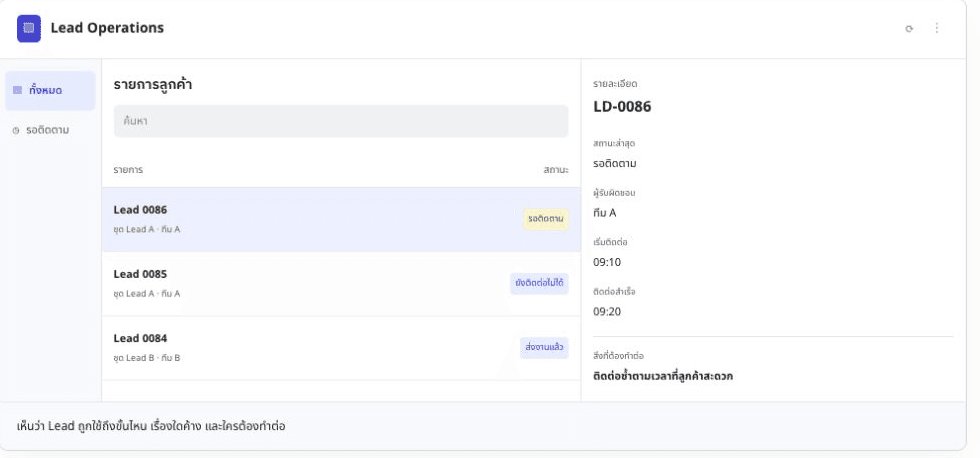This screenshot has width=980, height=458.
Task: Click the ทีม A value in details
Action: point(604,213)
